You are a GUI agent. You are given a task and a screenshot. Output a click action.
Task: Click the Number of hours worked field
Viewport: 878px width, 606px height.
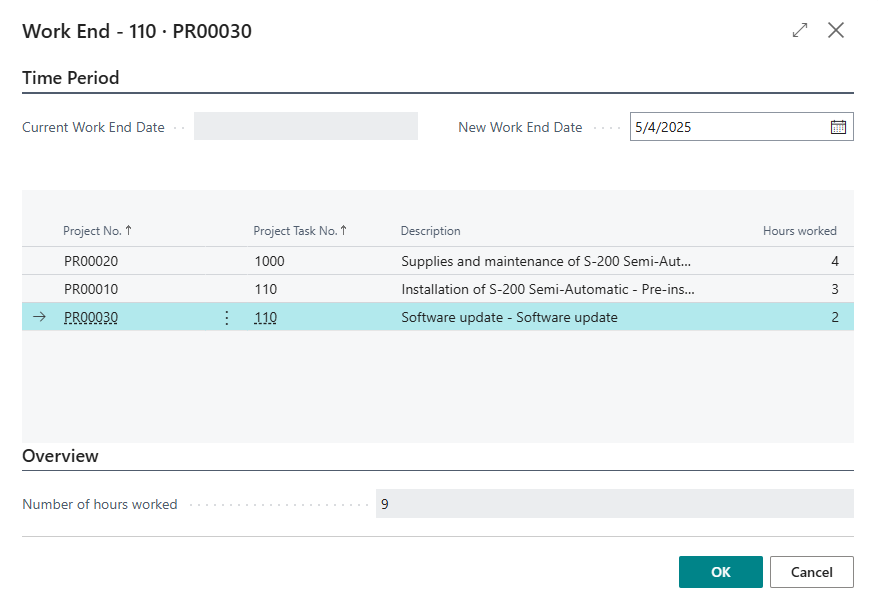[614, 504]
